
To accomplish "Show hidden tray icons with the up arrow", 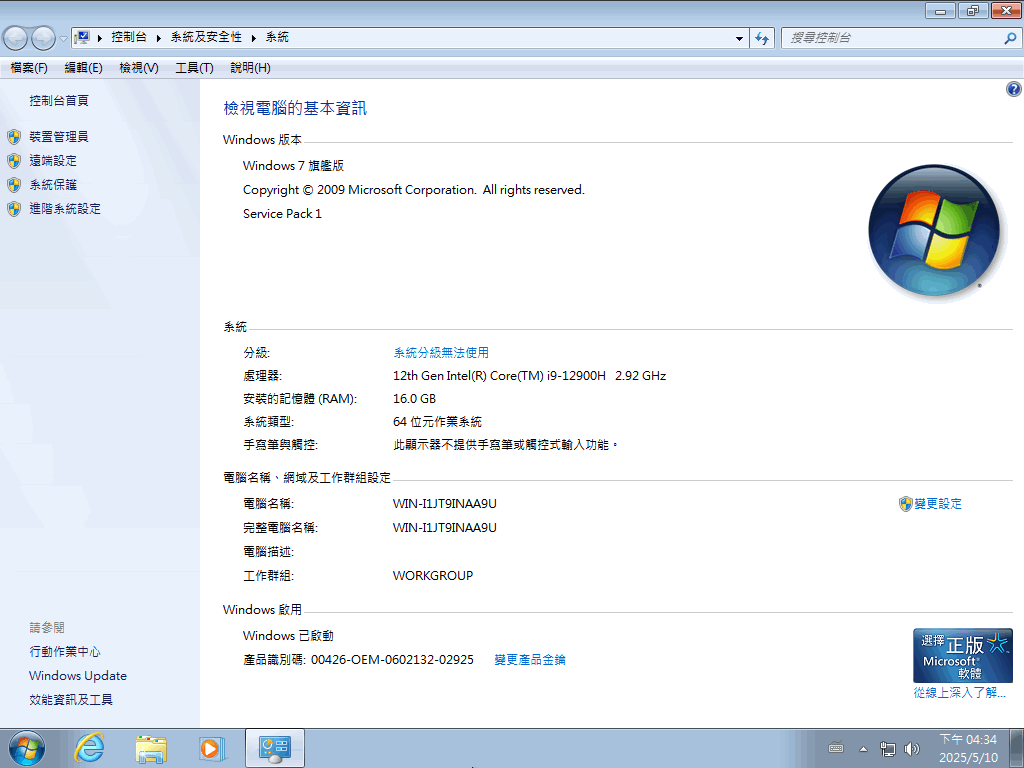I will pos(863,749).
